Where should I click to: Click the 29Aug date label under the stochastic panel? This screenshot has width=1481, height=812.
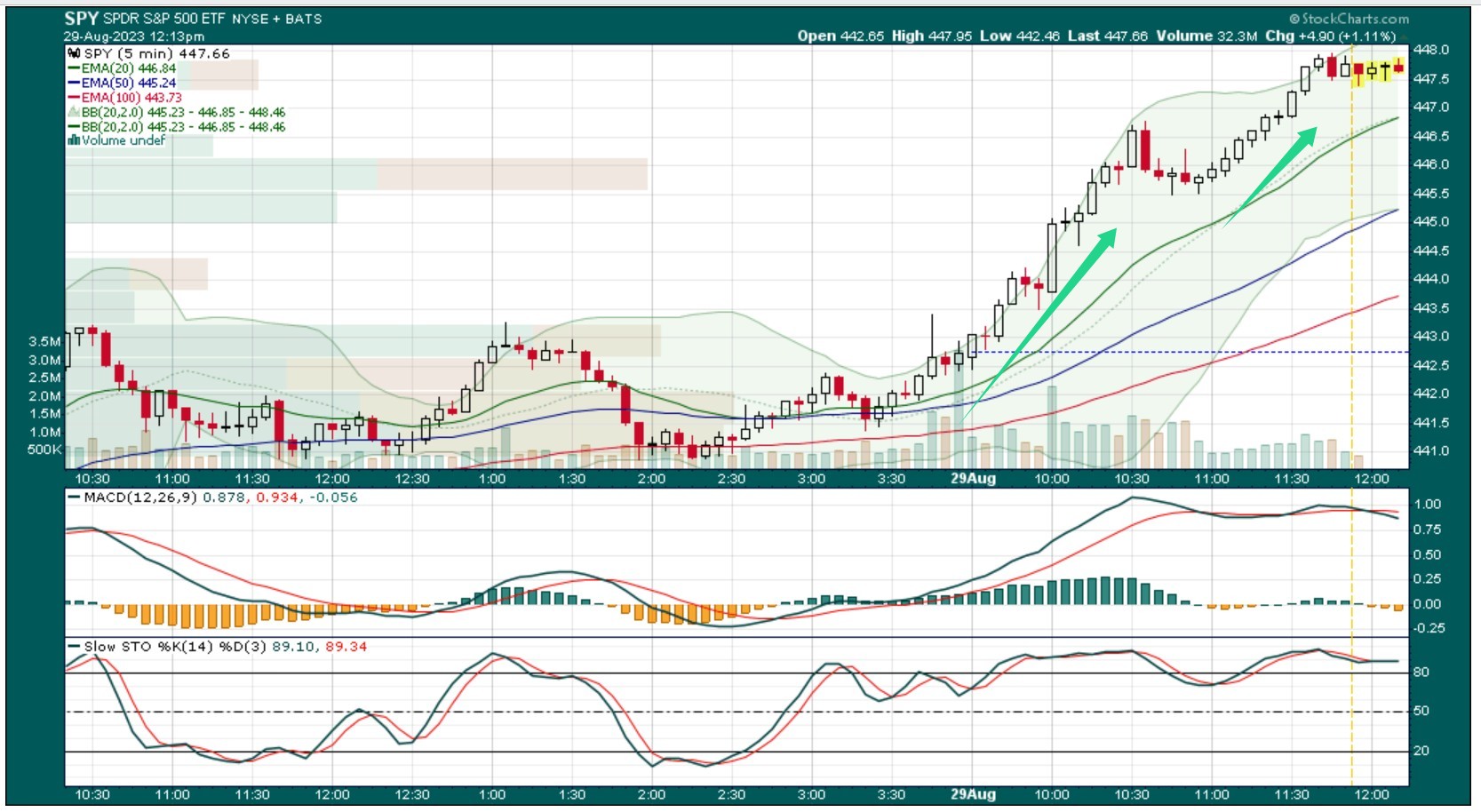pyautogui.click(x=973, y=795)
